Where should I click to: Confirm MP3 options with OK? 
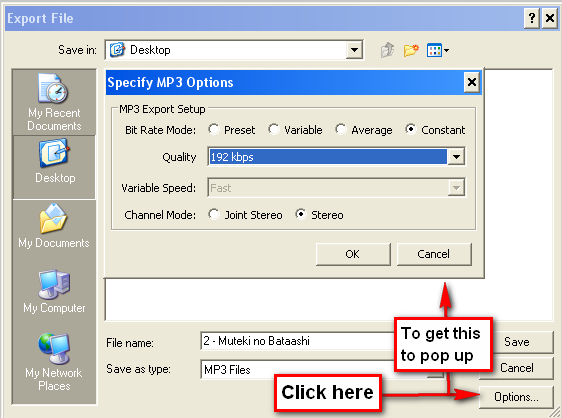click(353, 254)
